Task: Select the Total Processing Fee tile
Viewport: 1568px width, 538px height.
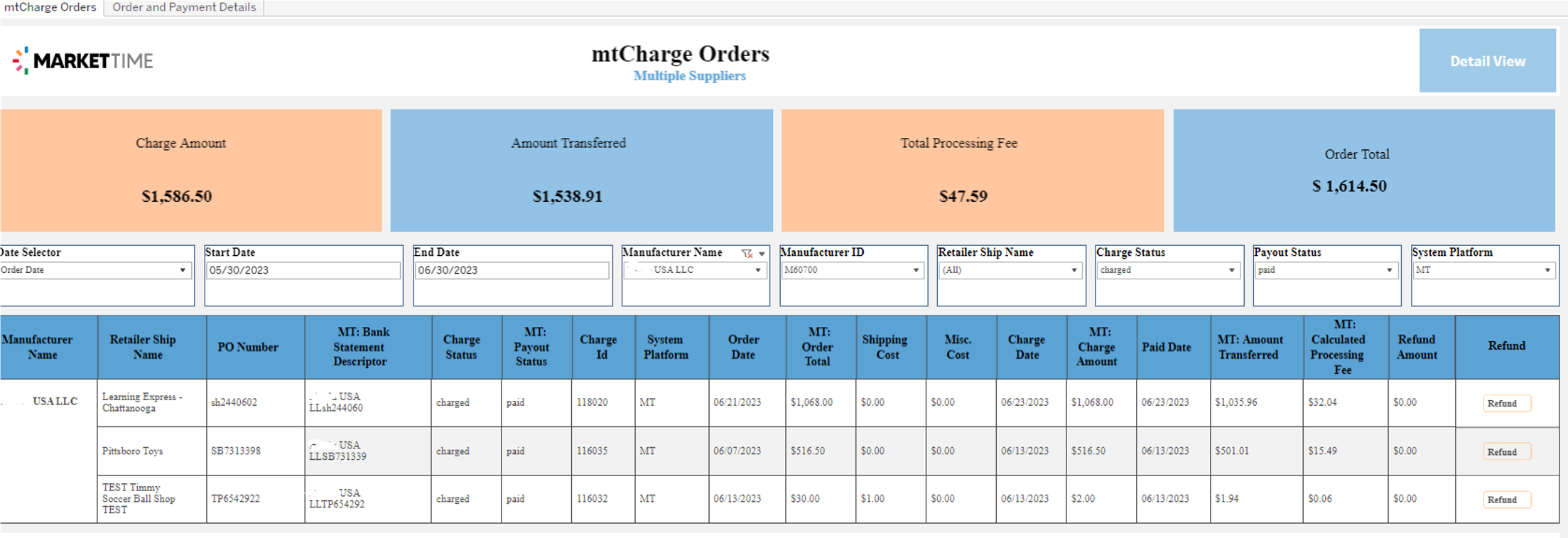Action: tap(973, 170)
